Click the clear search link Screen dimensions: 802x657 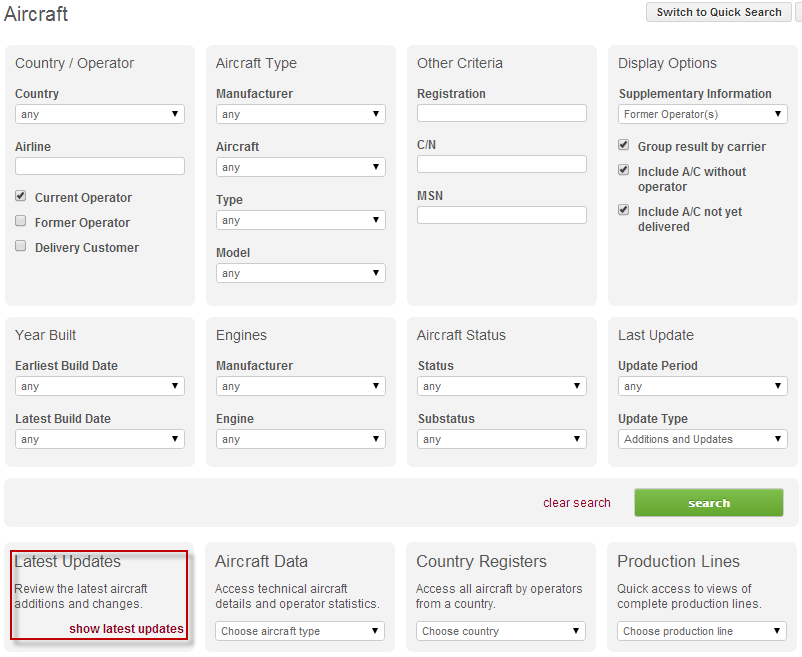tap(577, 503)
